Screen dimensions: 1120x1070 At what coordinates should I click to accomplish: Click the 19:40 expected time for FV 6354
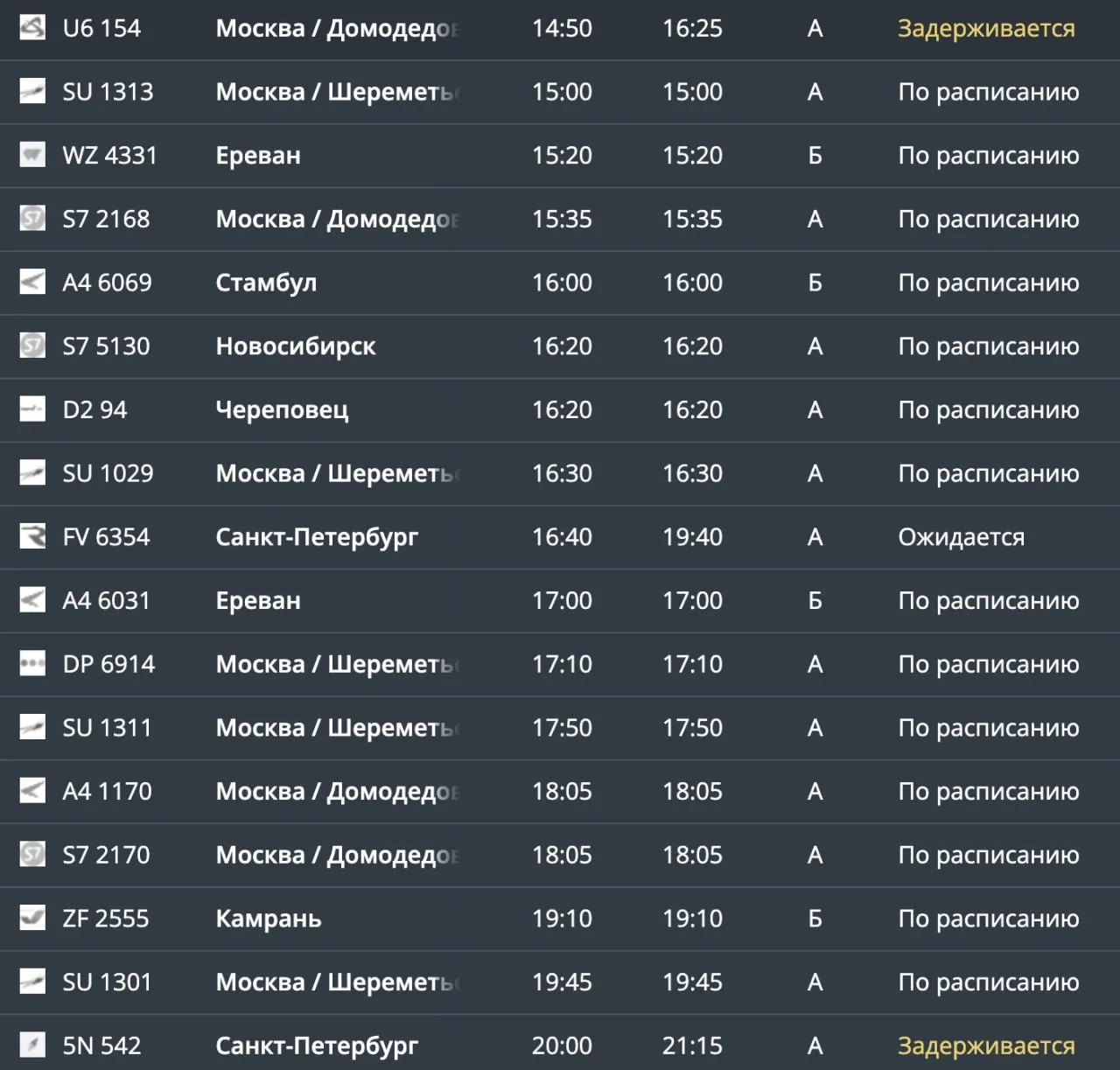point(692,536)
